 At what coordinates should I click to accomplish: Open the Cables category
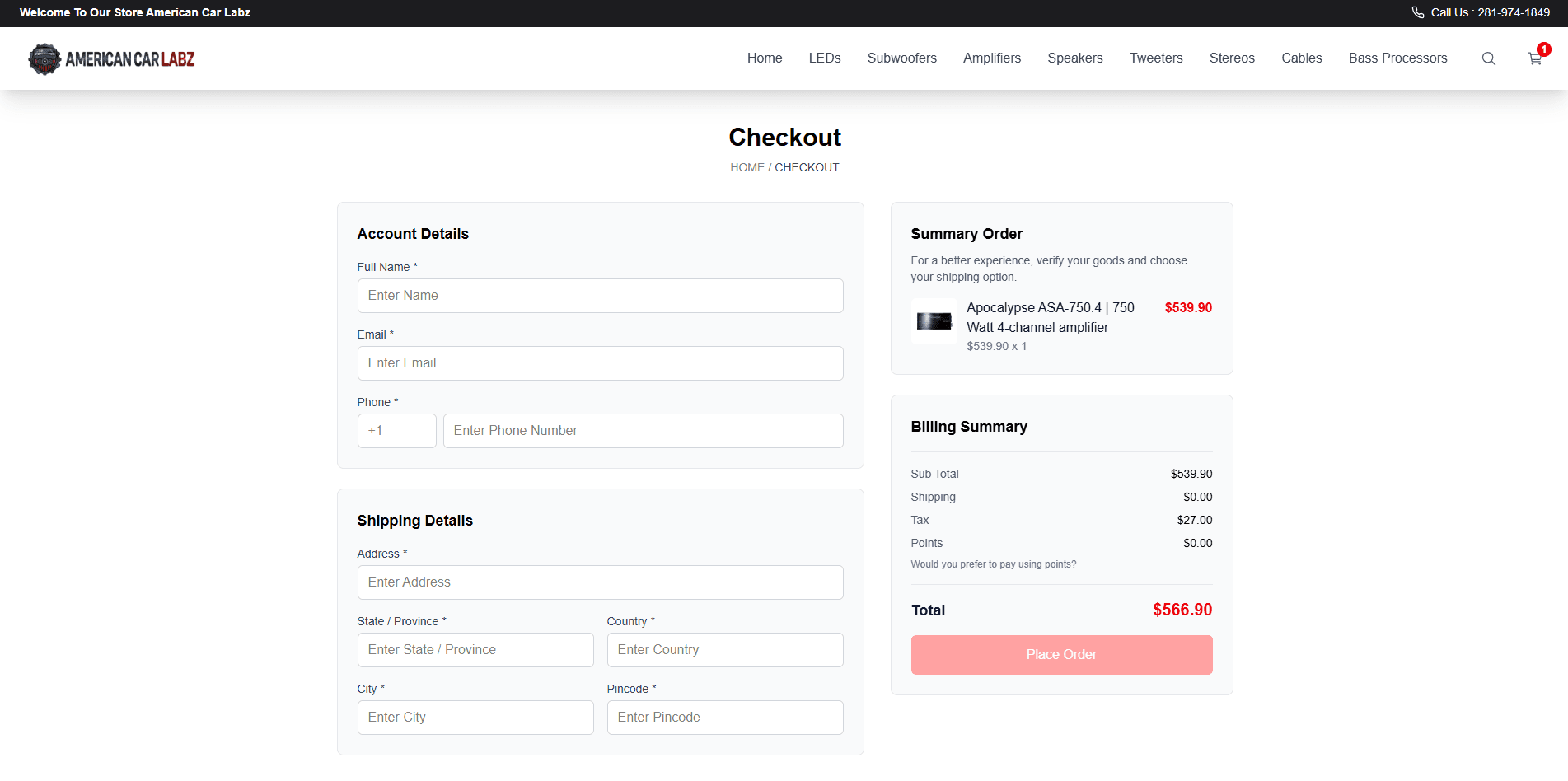tap(1302, 58)
